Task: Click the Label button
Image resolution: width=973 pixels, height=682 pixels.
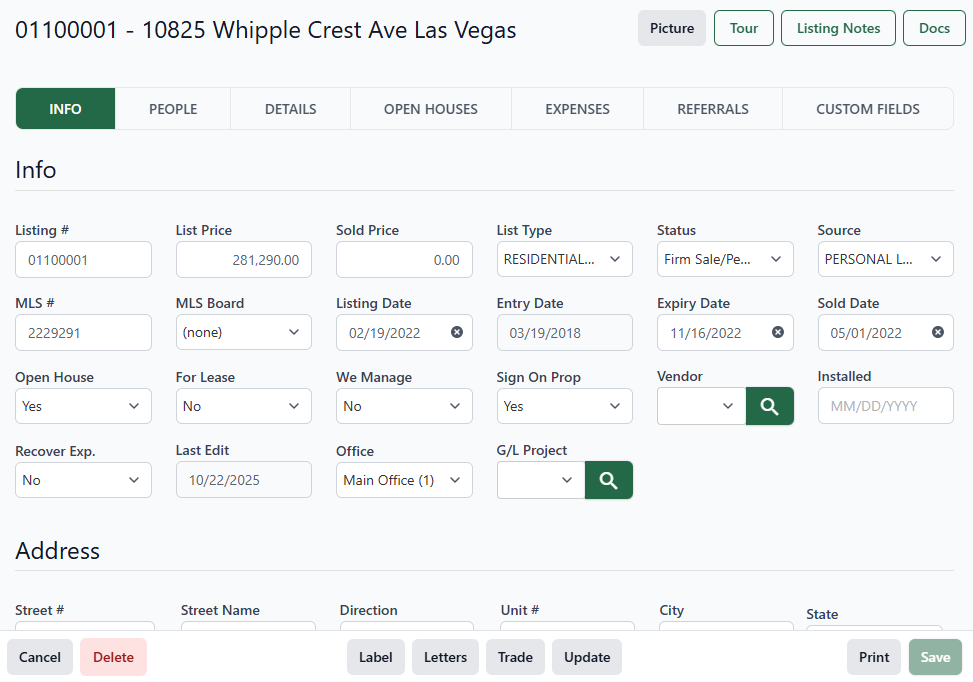Action: [x=375, y=657]
